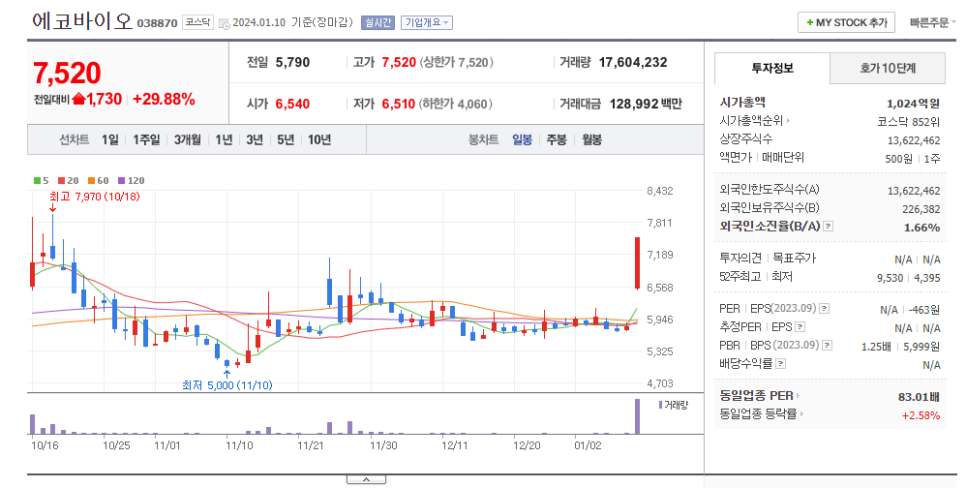The image size is (966, 488).
Task: Collapse the chart panel with the up-arrow handle
Action: coord(366,479)
